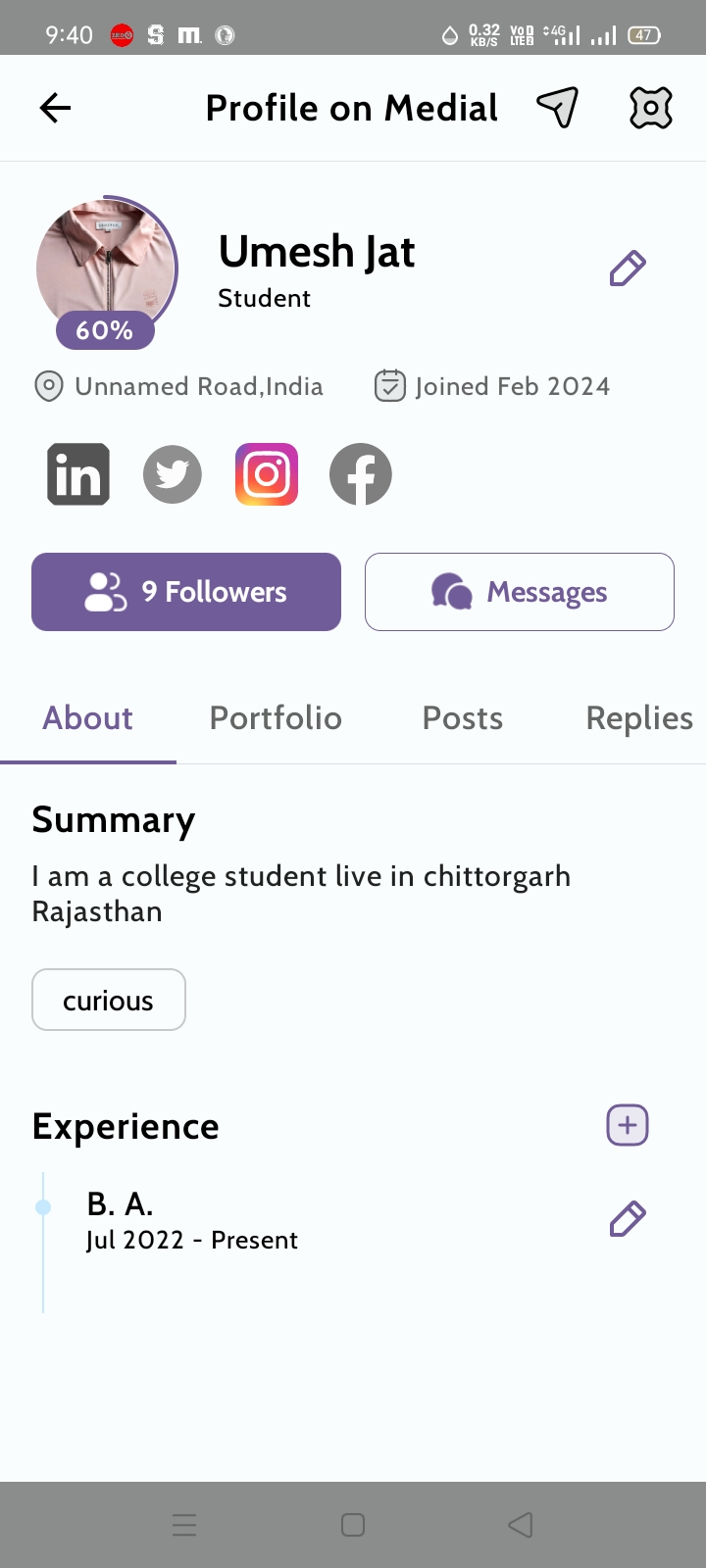Open Instagram social link

point(267,474)
